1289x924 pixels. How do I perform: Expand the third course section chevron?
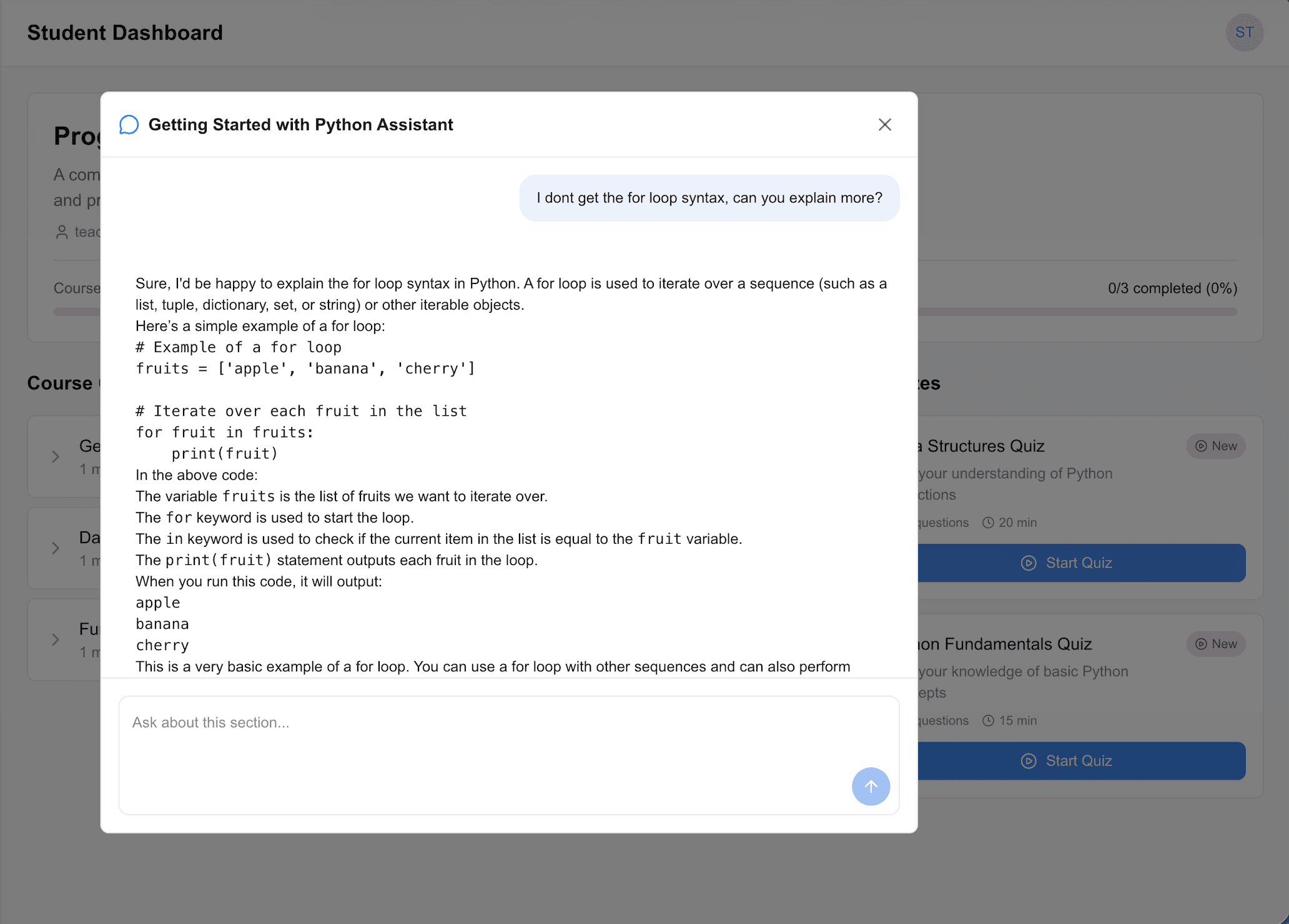(x=56, y=639)
